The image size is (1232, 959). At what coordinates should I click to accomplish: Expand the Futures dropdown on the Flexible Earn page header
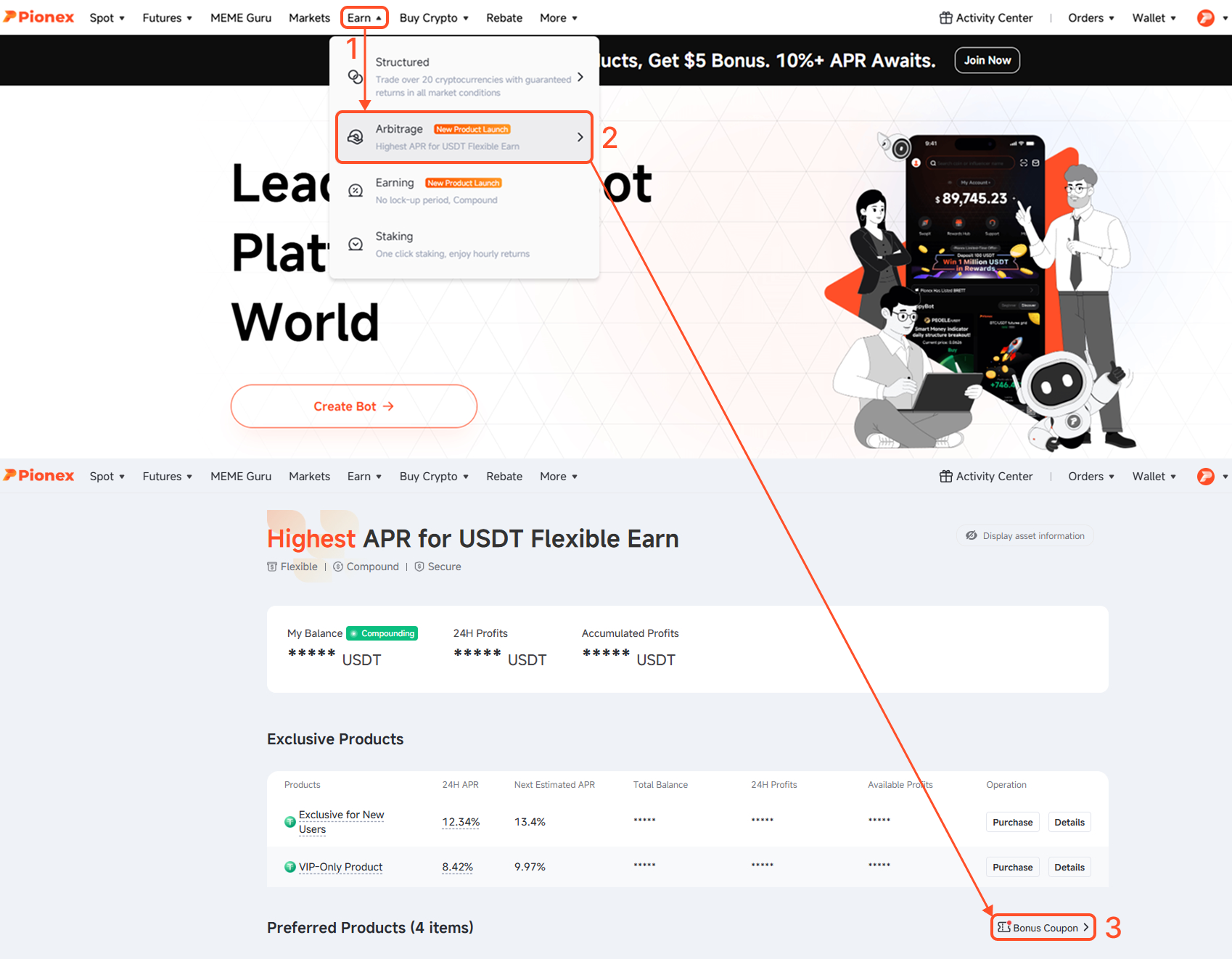tap(168, 477)
